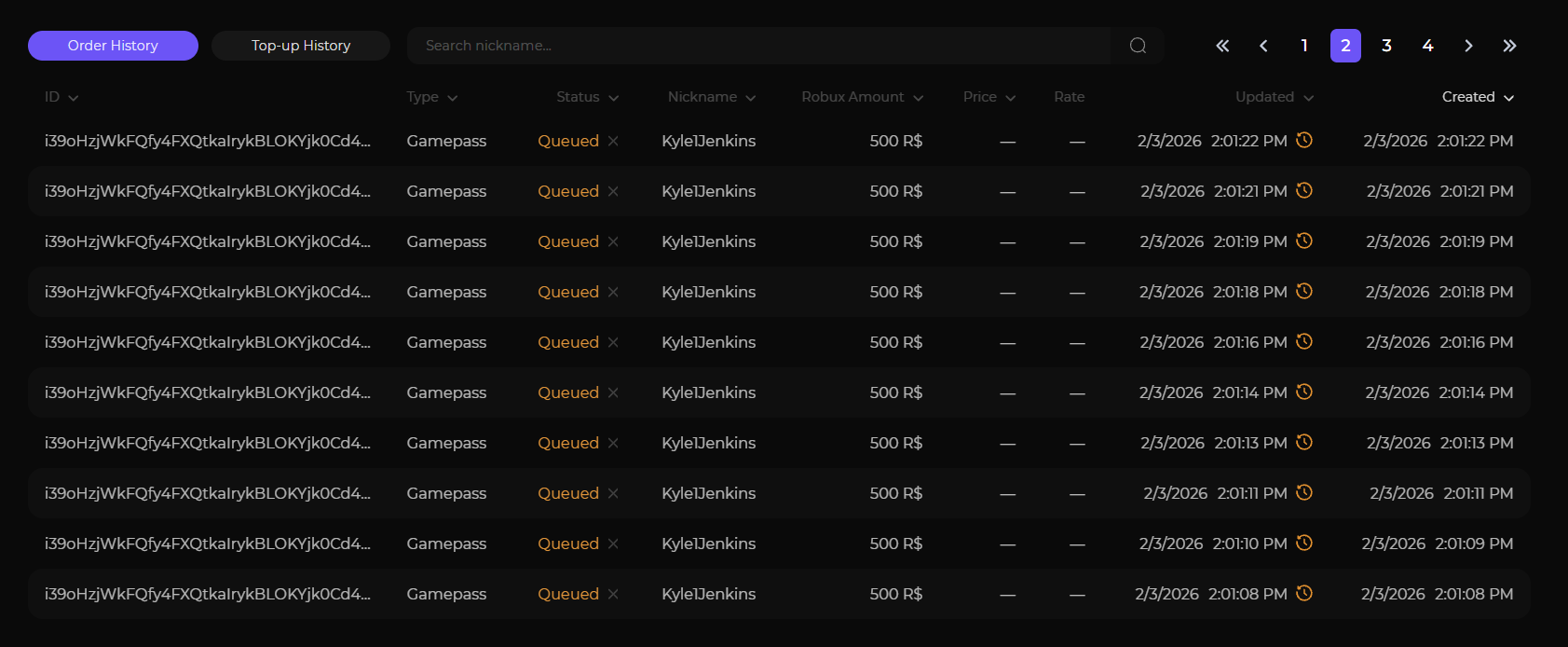Click history clock icon for 2:01:08 PM row
1568x647 pixels.
click(1304, 593)
